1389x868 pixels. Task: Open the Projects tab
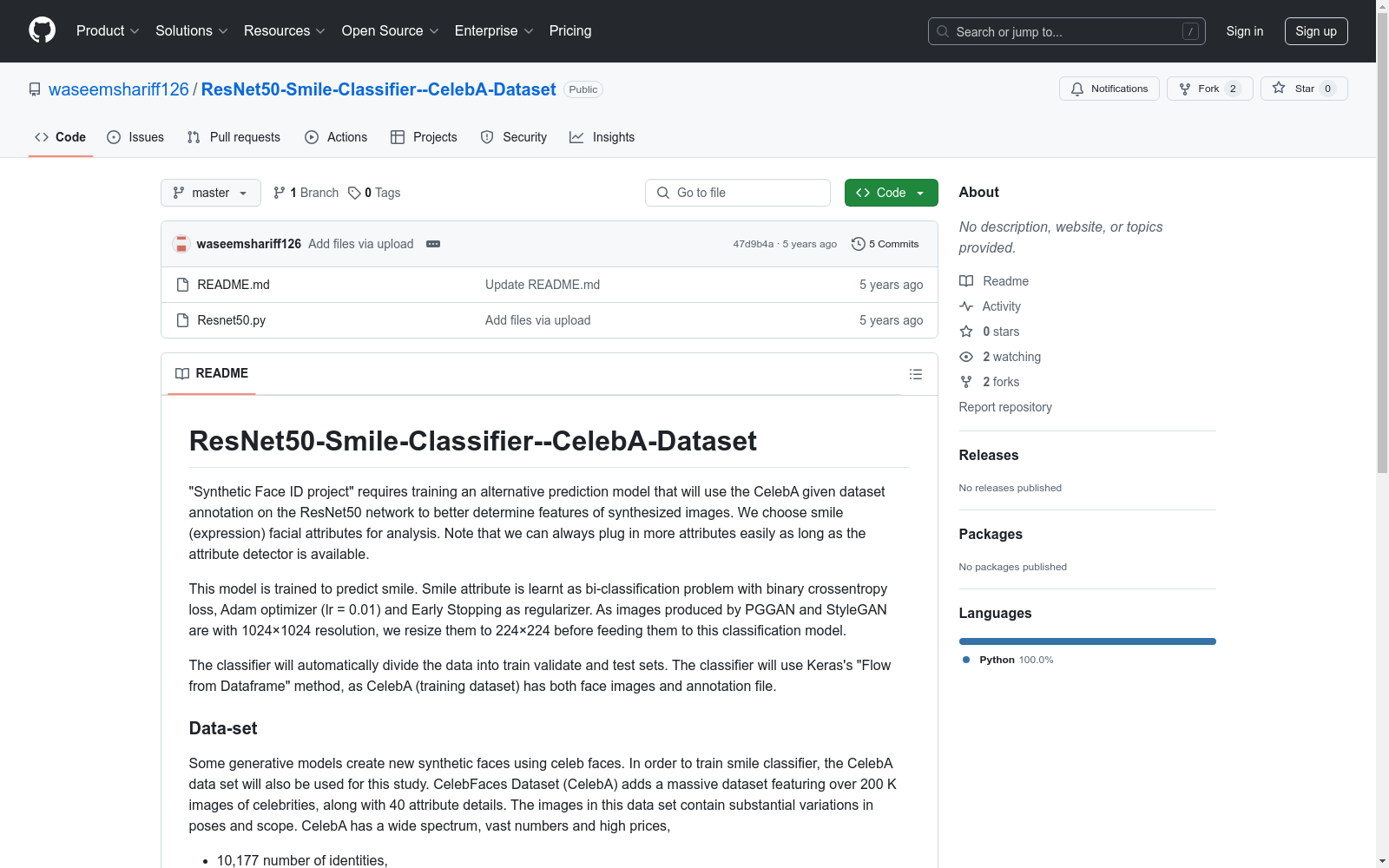click(x=424, y=137)
